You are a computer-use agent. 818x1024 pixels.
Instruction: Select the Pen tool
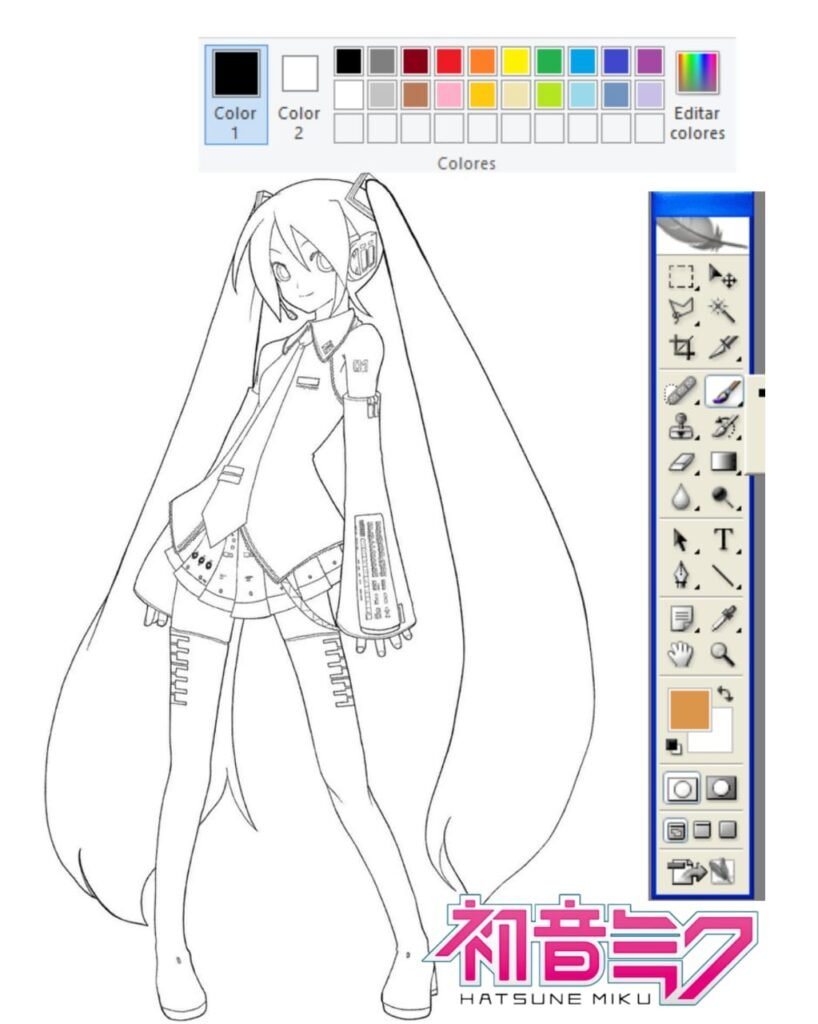680,575
